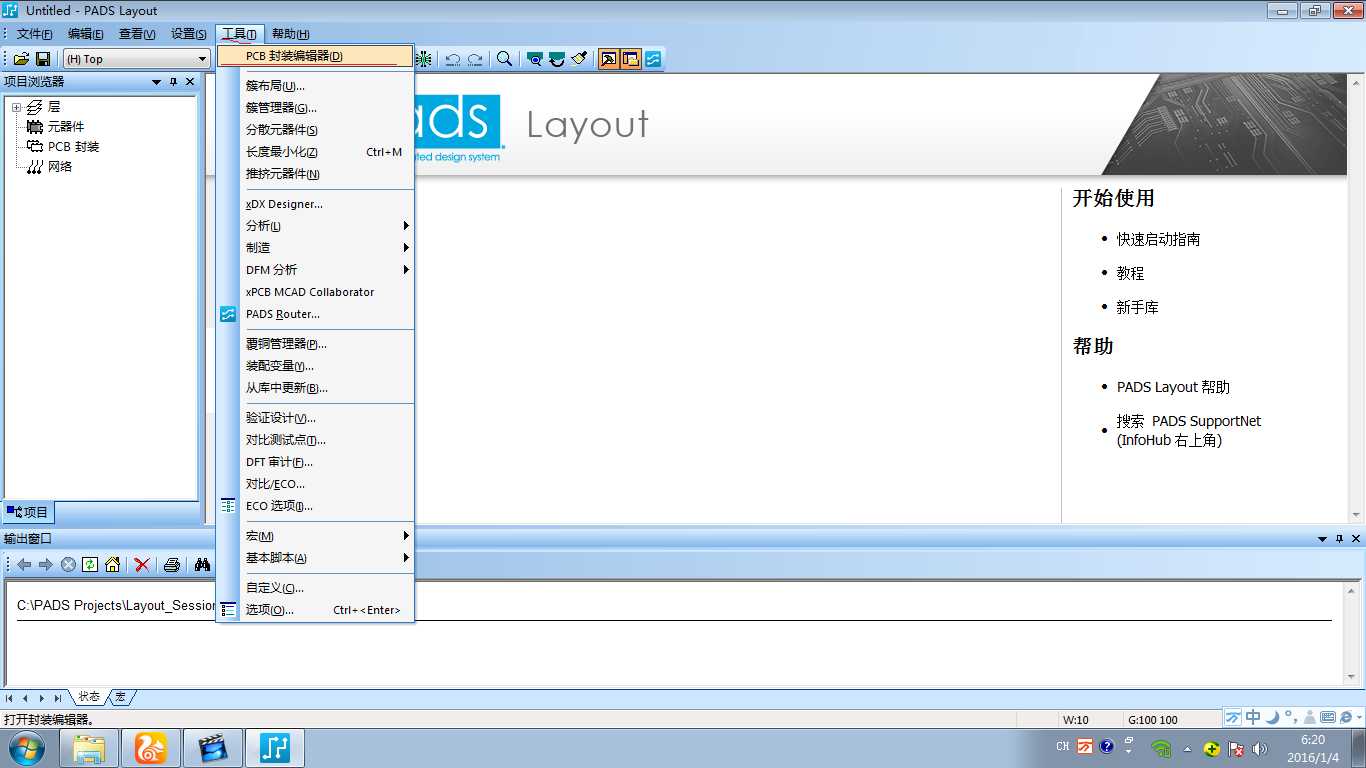Select the 网络 tree item

point(60,167)
